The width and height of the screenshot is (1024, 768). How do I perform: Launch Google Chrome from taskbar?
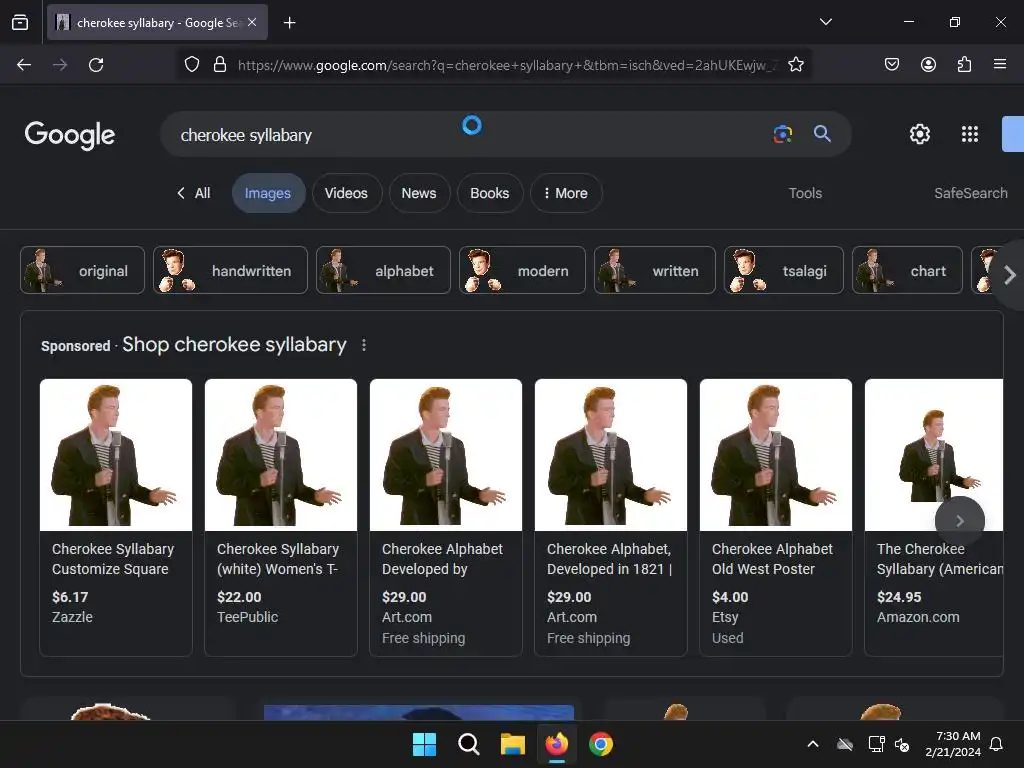[x=601, y=744]
